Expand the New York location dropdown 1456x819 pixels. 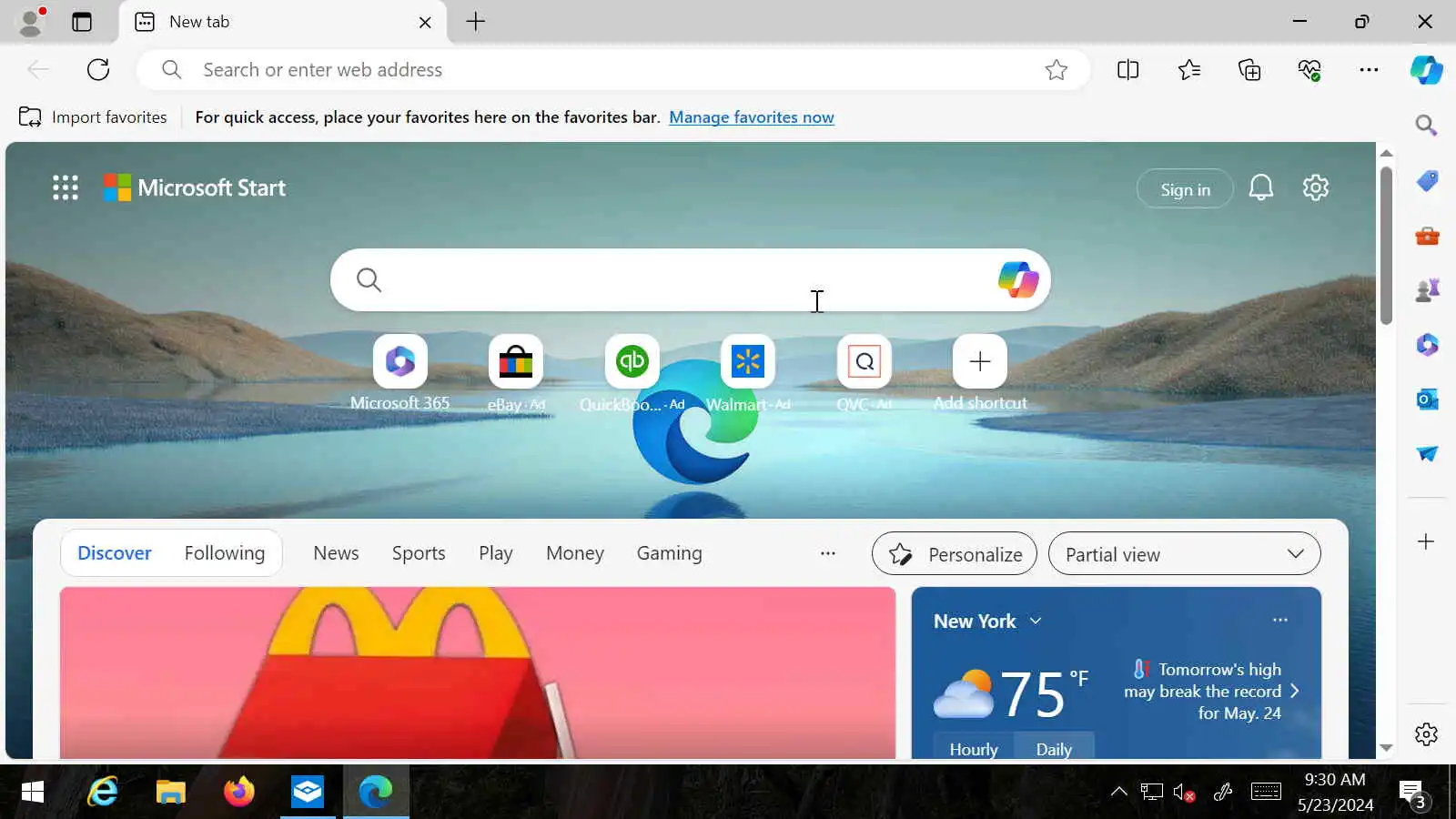[x=987, y=621]
